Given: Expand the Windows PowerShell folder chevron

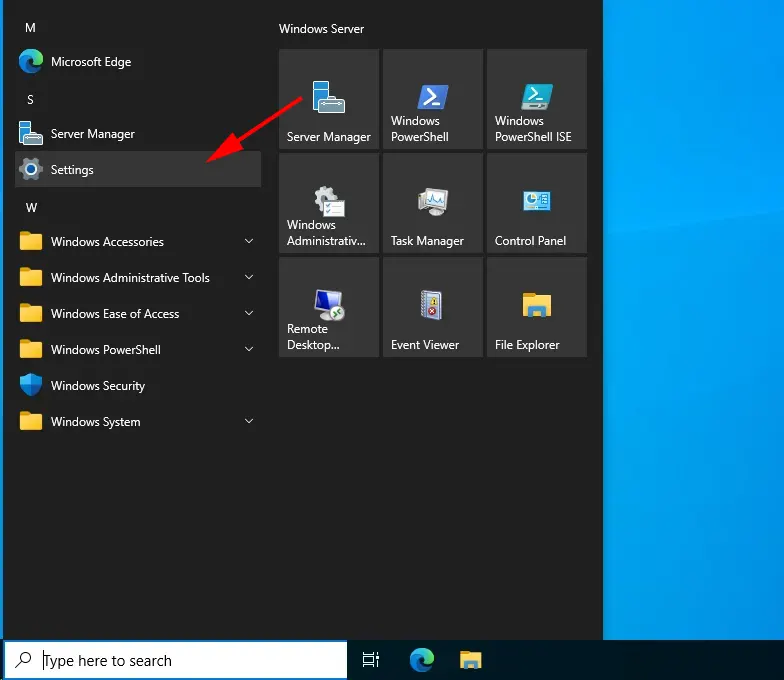Looking at the screenshot, I should [248, 349].
